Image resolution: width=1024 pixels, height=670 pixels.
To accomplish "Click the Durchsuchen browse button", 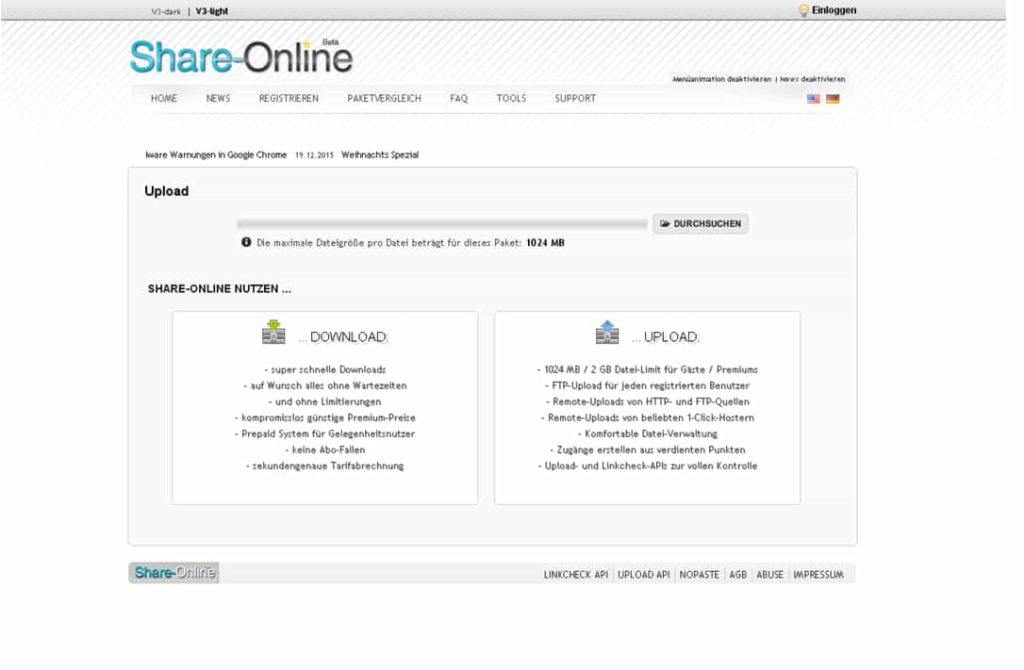I will [x=701, y=223].
